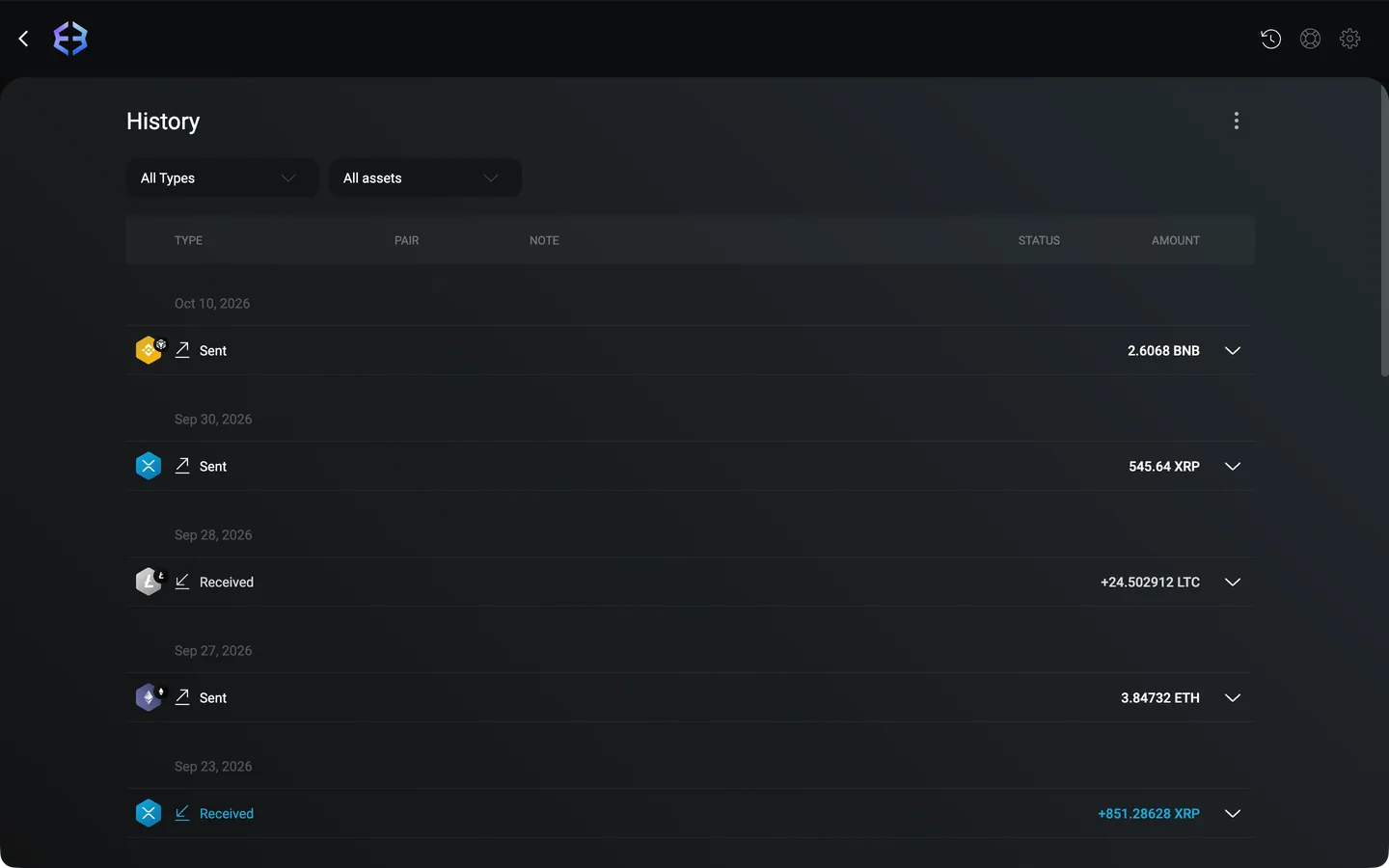Click the vertical scrollbar thumb
Screen dimensions: 1389x868
(x=1384, y=230)
